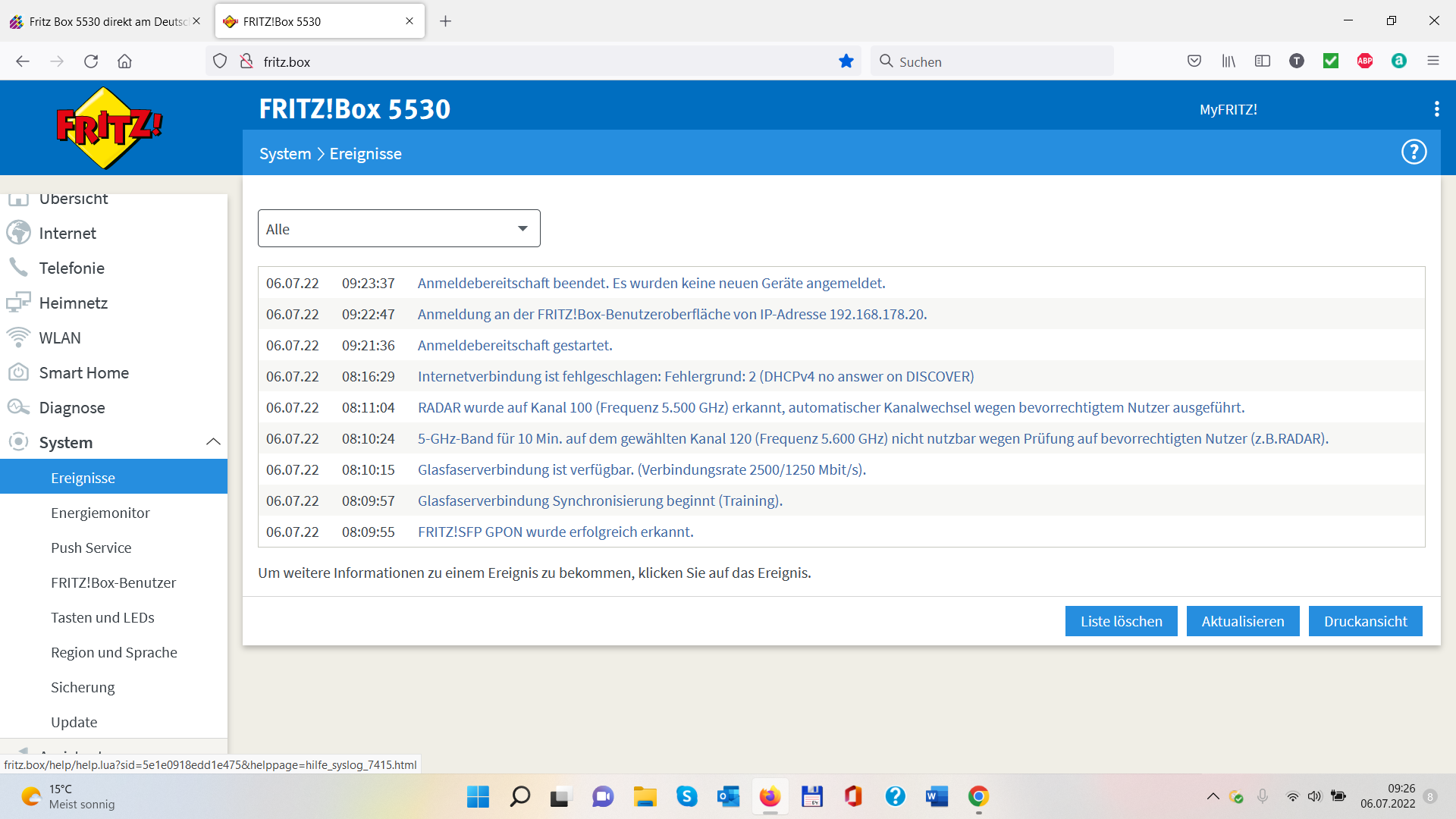
Task: Click the Aktualisieren button
Action: tap(1243, 621)
